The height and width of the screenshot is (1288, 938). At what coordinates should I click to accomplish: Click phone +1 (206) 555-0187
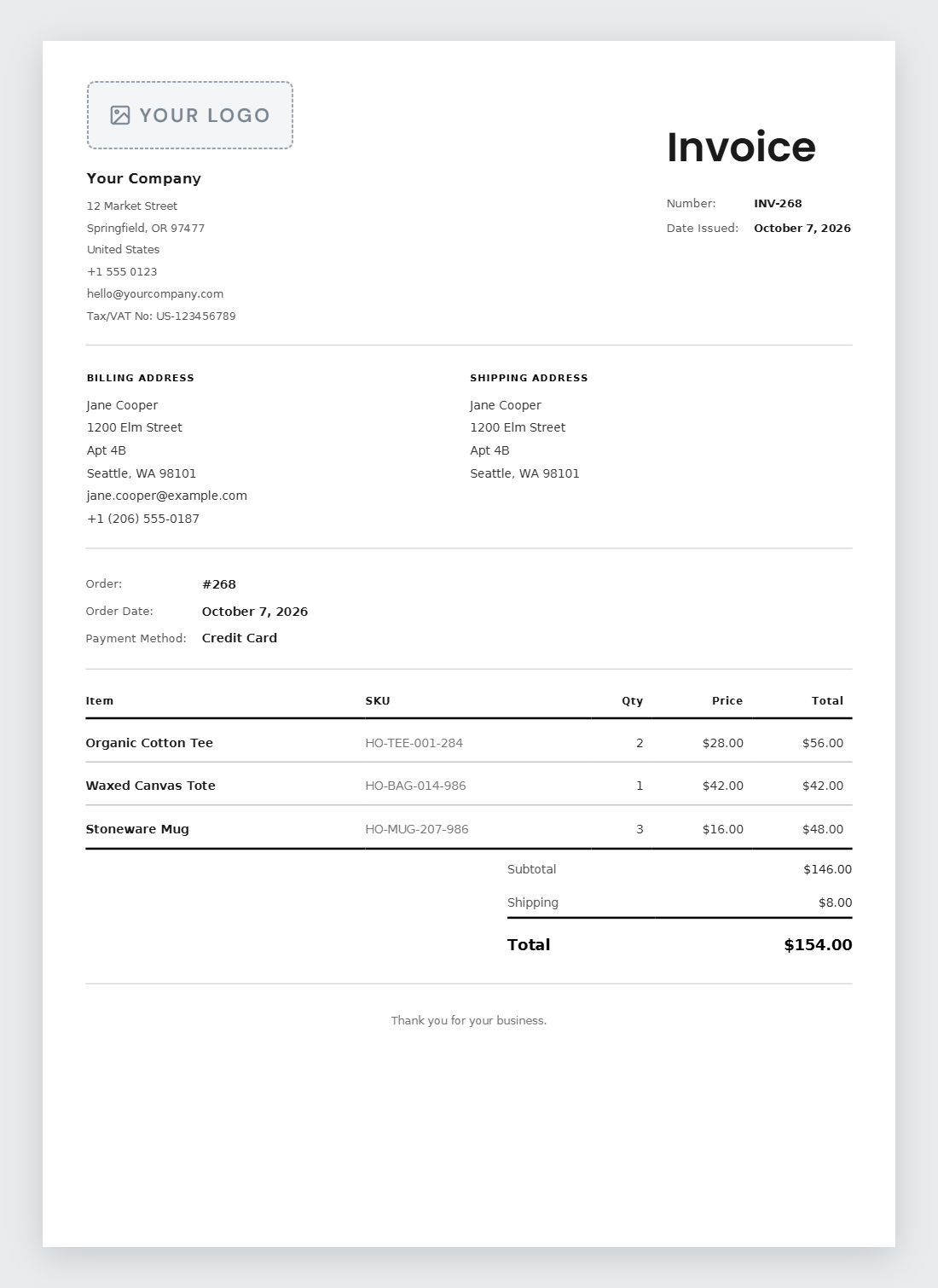pyautogui.click(x=143, y=519)
